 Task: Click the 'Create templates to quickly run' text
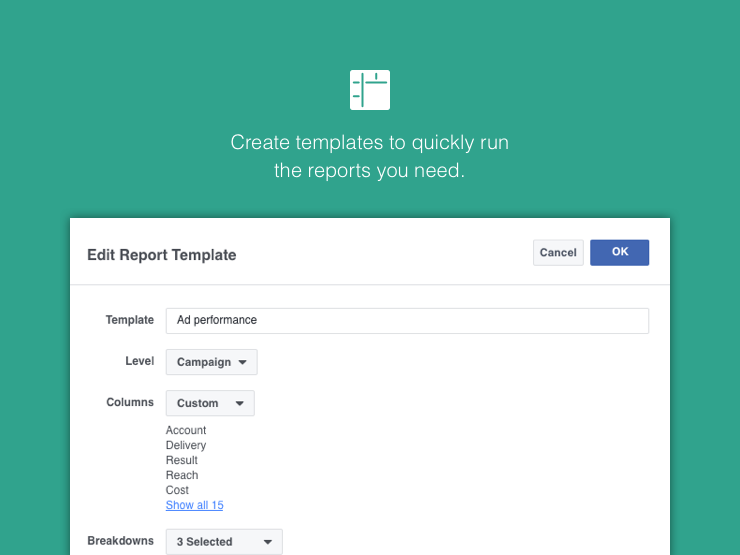pyautogui.click(x=370, y=142)
